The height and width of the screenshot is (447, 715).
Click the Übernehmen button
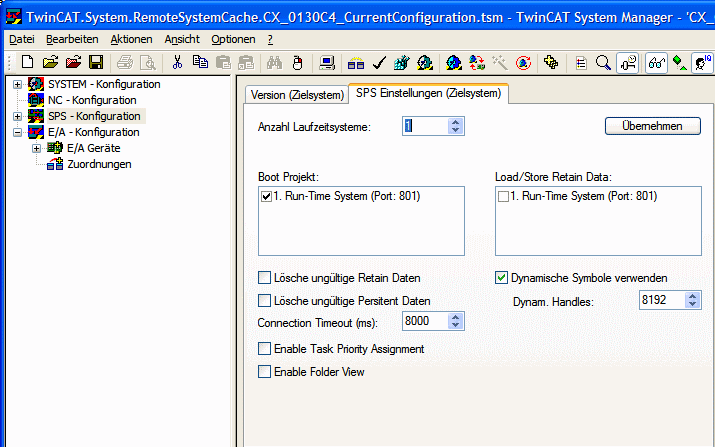(x=653, y=126)
